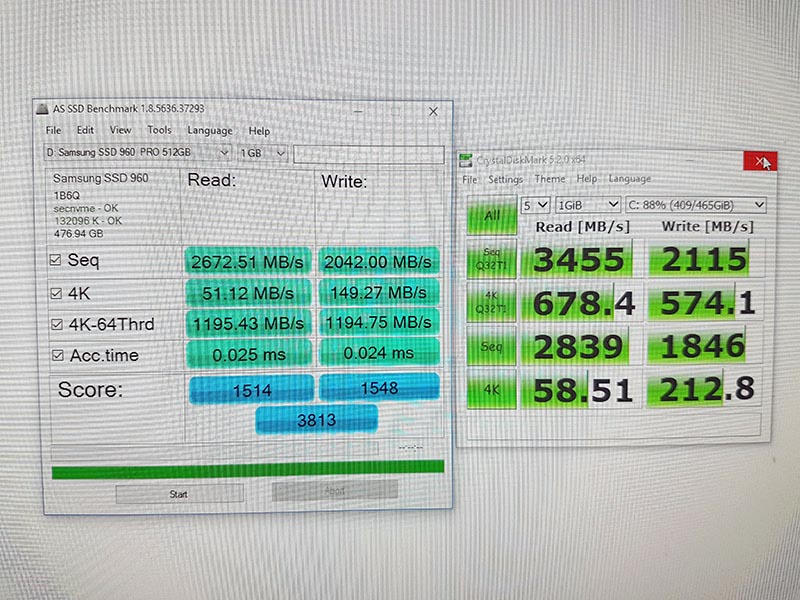Open Language menu in CrystalDiskMark
The height and width of the screenshot is (600, 800).
pos(630,179)
